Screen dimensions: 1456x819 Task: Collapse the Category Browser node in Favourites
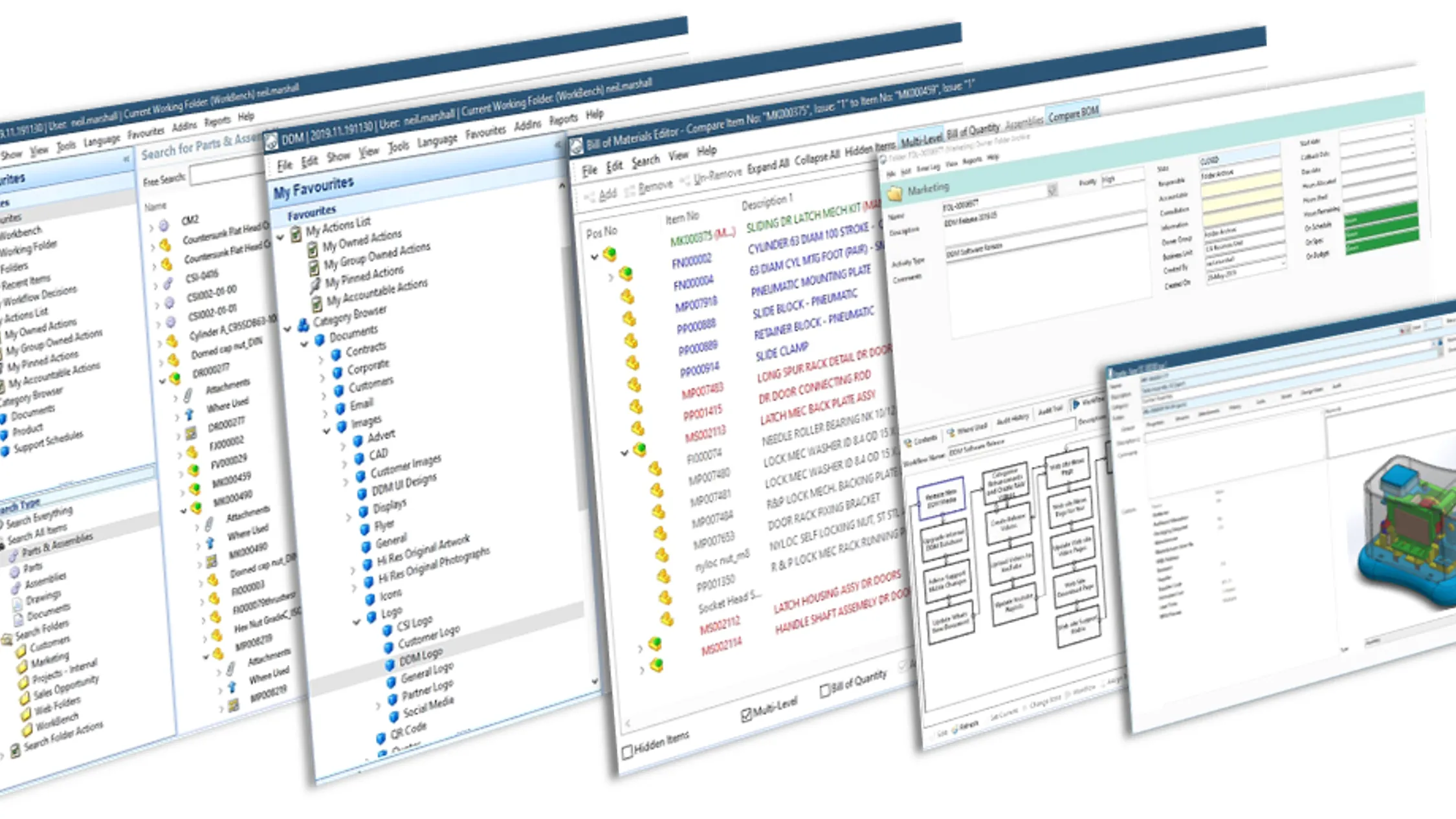(x=287, y=329)
